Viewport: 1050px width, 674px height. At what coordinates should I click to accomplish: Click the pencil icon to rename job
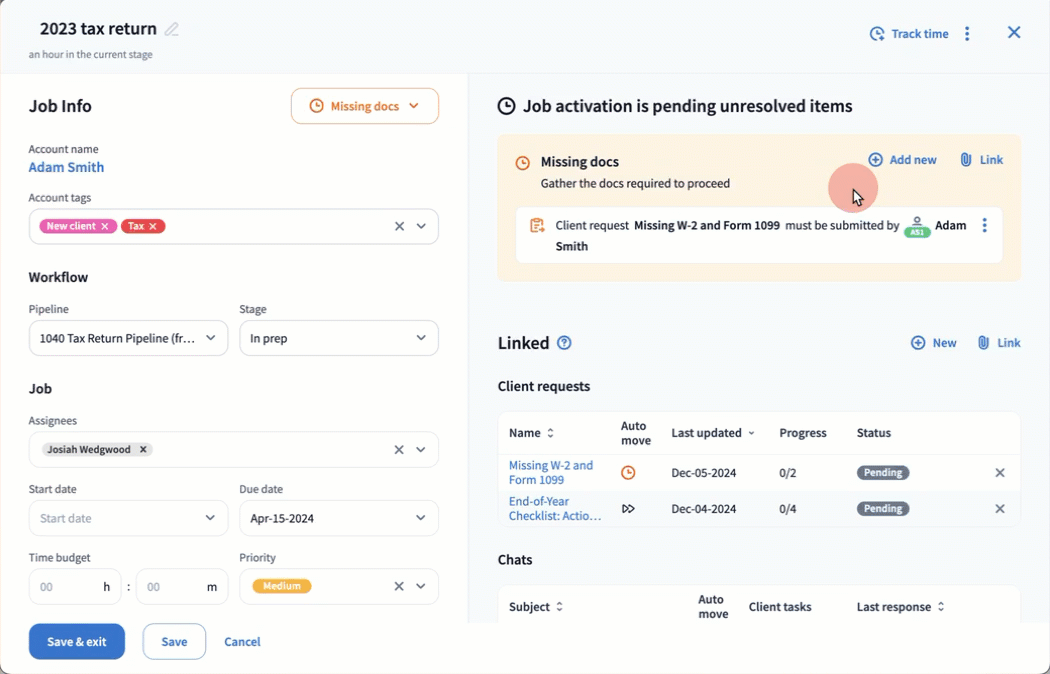point(172,29)
